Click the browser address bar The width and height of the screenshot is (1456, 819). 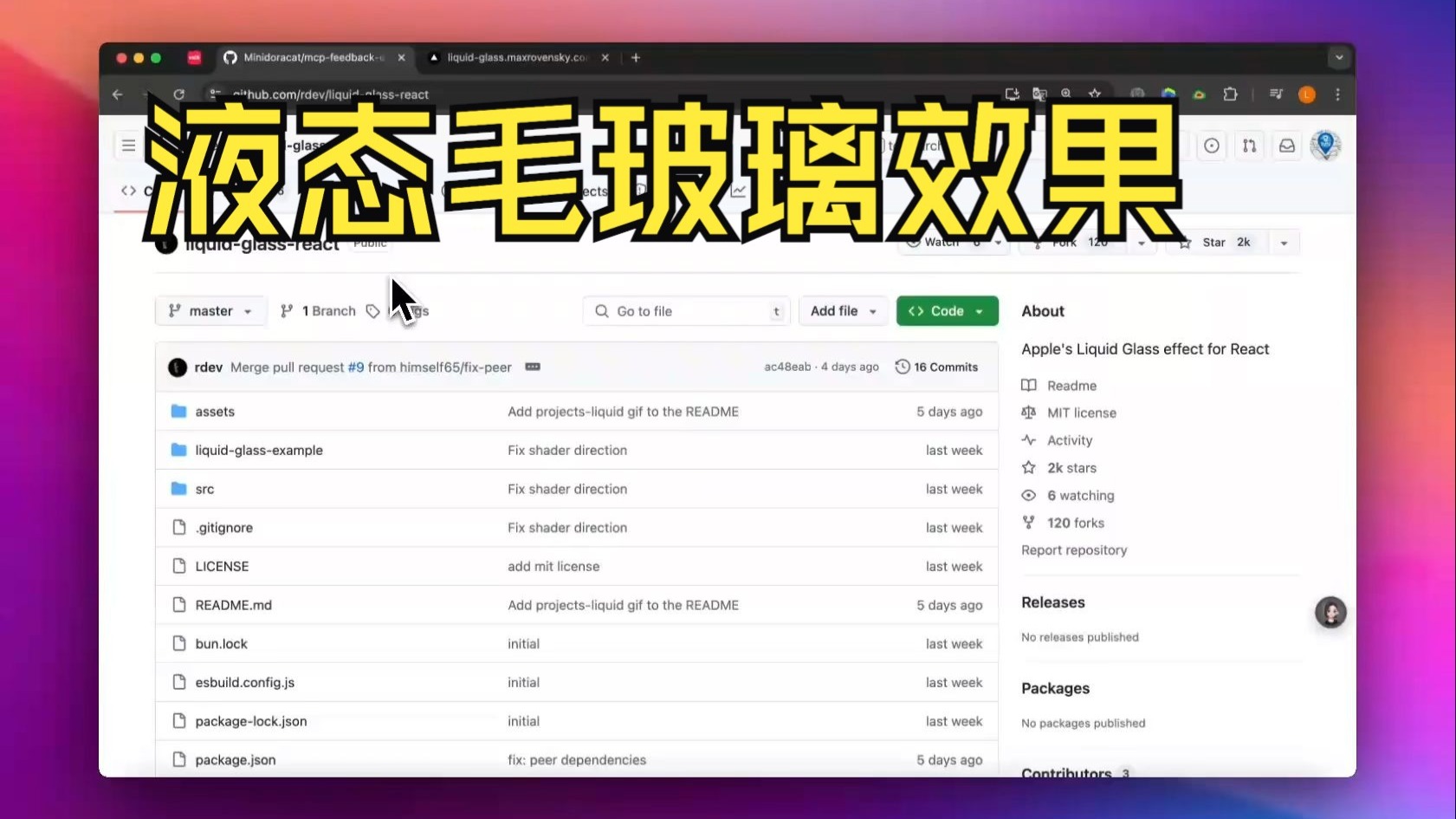pos(606,94)
